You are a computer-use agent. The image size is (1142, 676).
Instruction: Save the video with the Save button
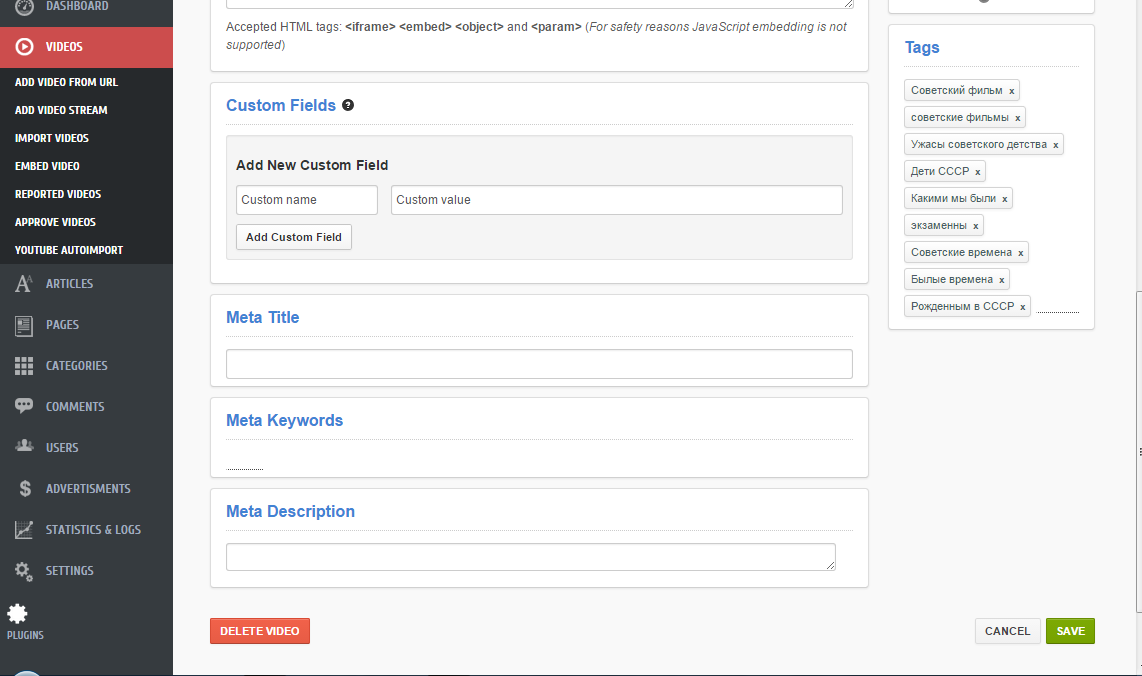tap(1070, 631)
